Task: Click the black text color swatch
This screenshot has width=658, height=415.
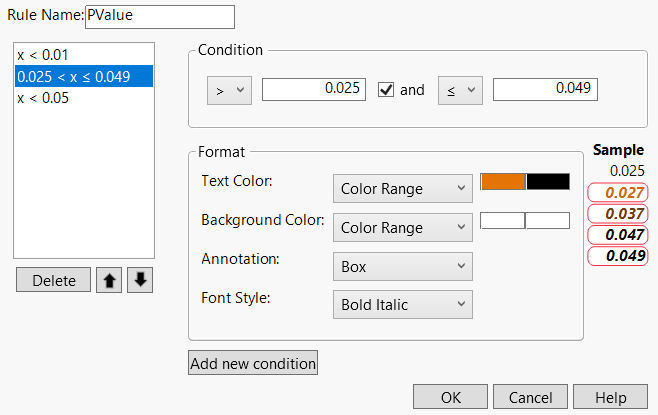Action: (548, 182)
